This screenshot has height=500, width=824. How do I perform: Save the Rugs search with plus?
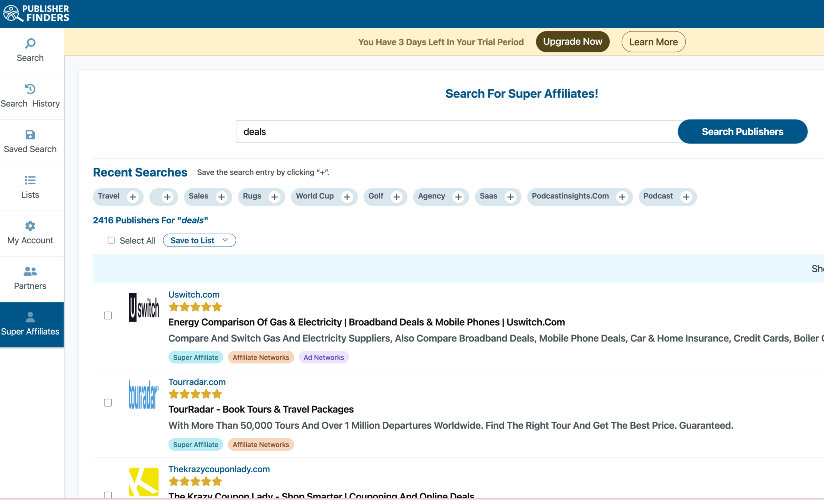[274, 197]
